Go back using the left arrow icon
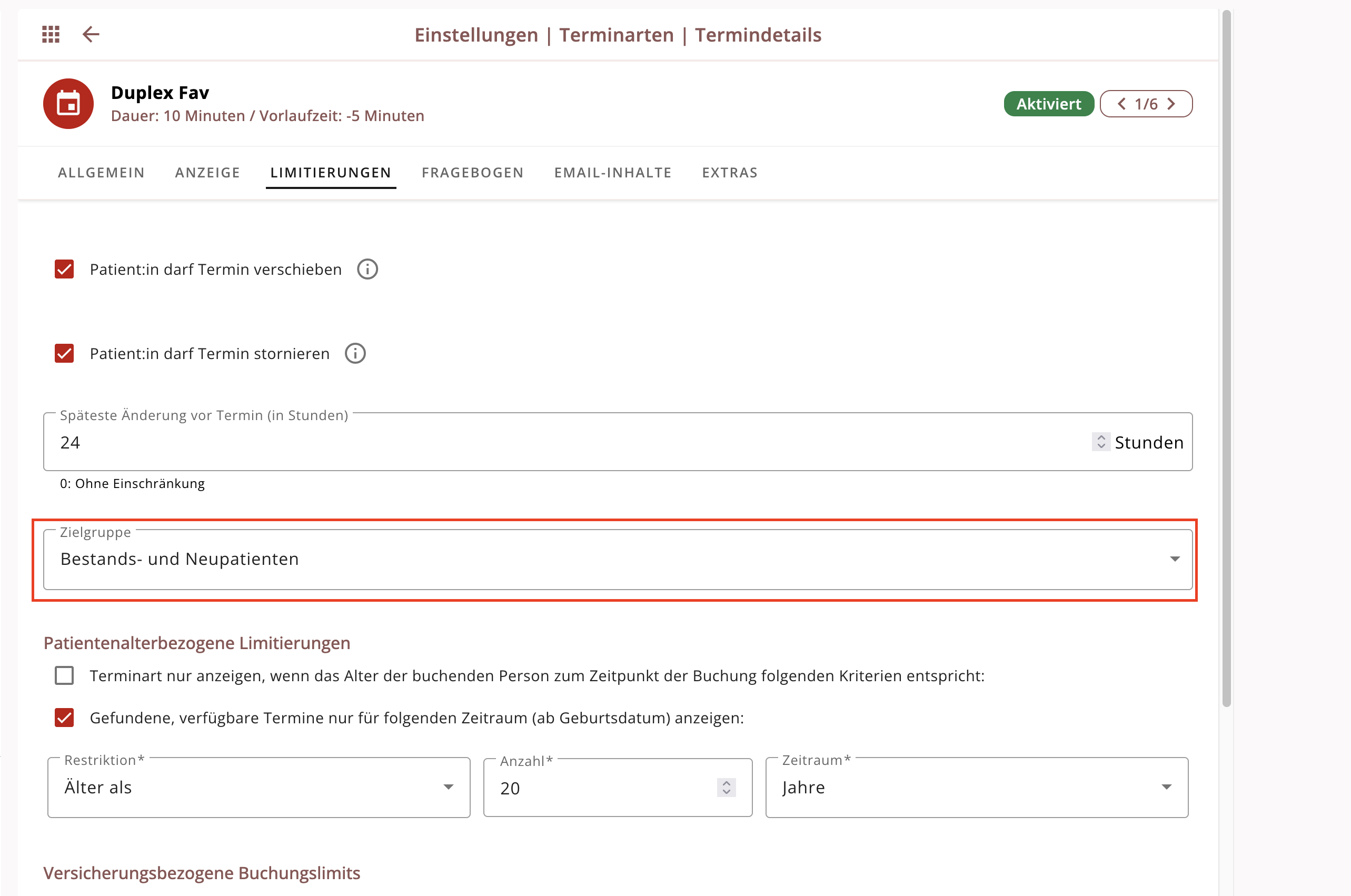The width and height of the screenshot is (1351, 896). coord(92,34)
